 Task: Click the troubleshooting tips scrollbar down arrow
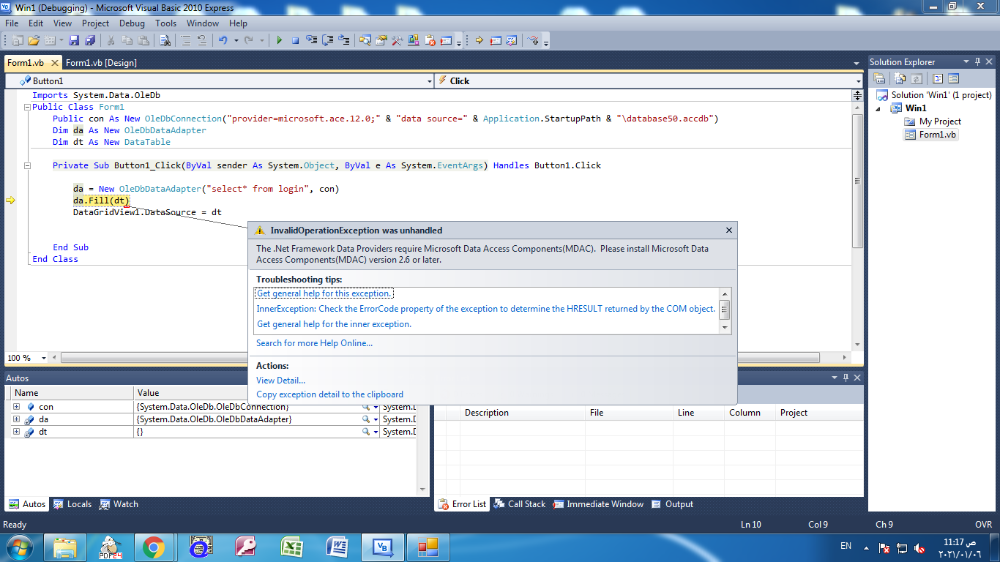pos(724,327)
